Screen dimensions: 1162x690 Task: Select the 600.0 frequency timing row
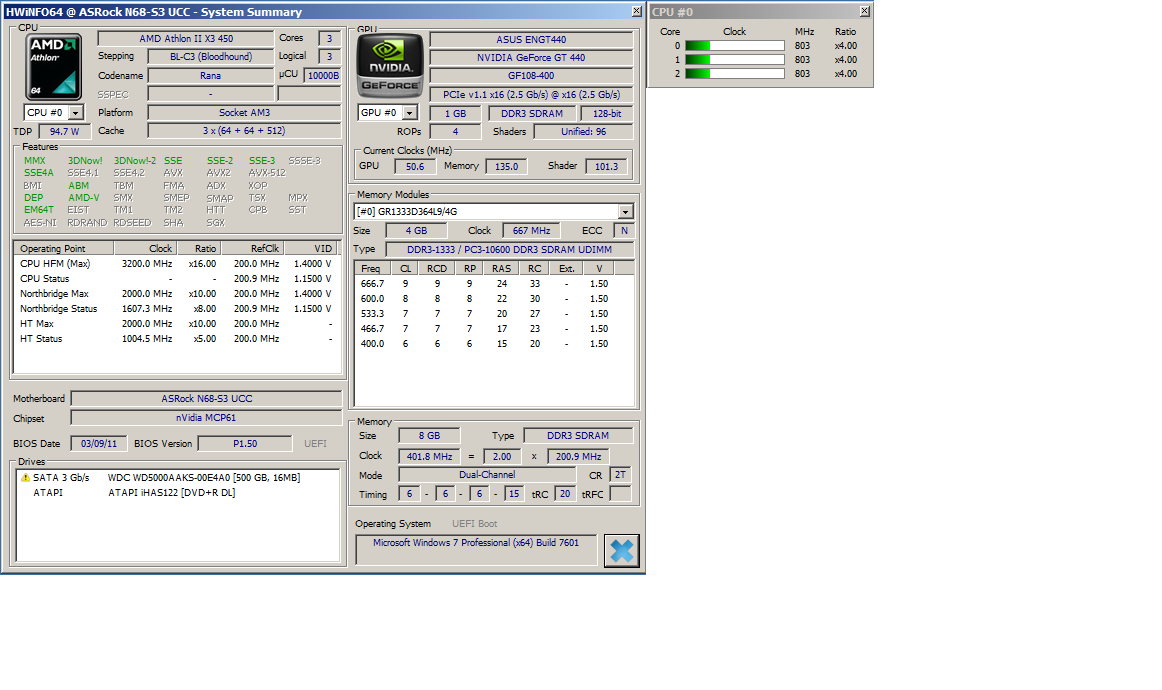pos(494,299)
